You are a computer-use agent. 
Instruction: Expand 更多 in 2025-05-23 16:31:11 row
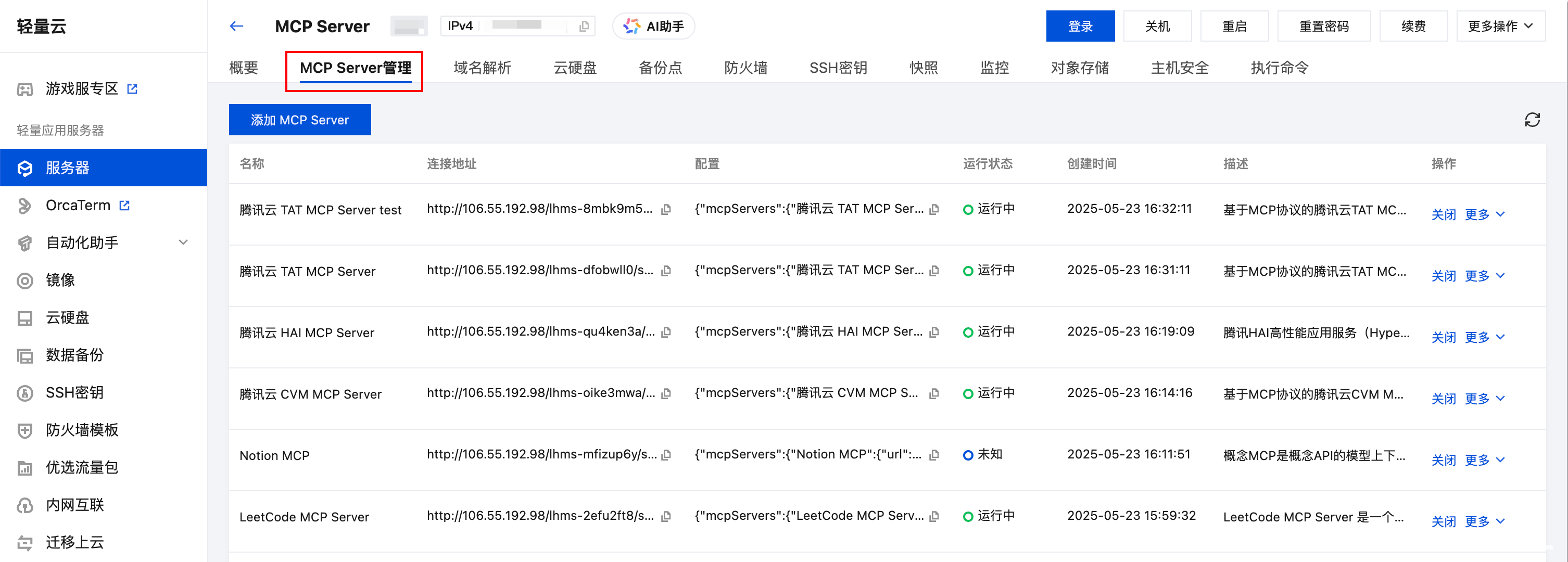[x=1484, y=276]
